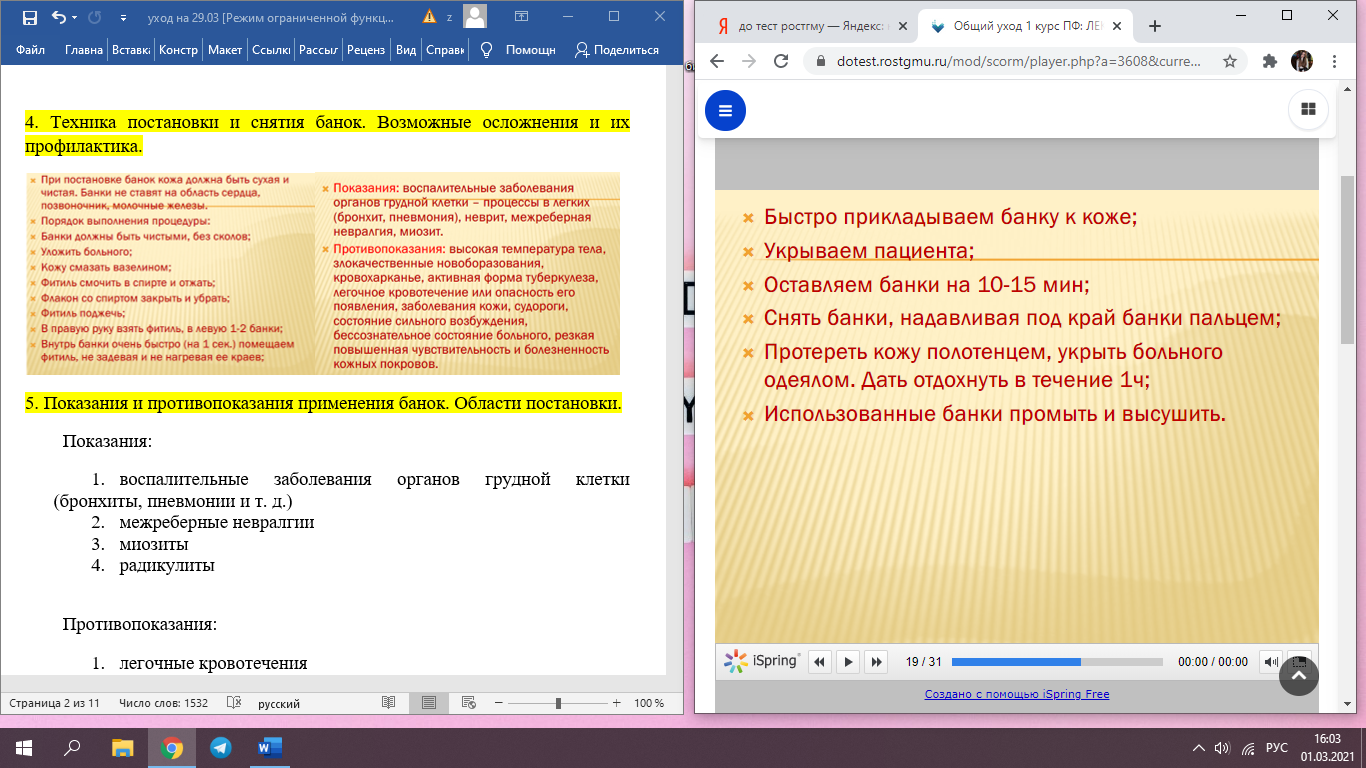Bookmark this page with the star icon
This screenshot has height=768, width=1366.
pos(1230,61)
